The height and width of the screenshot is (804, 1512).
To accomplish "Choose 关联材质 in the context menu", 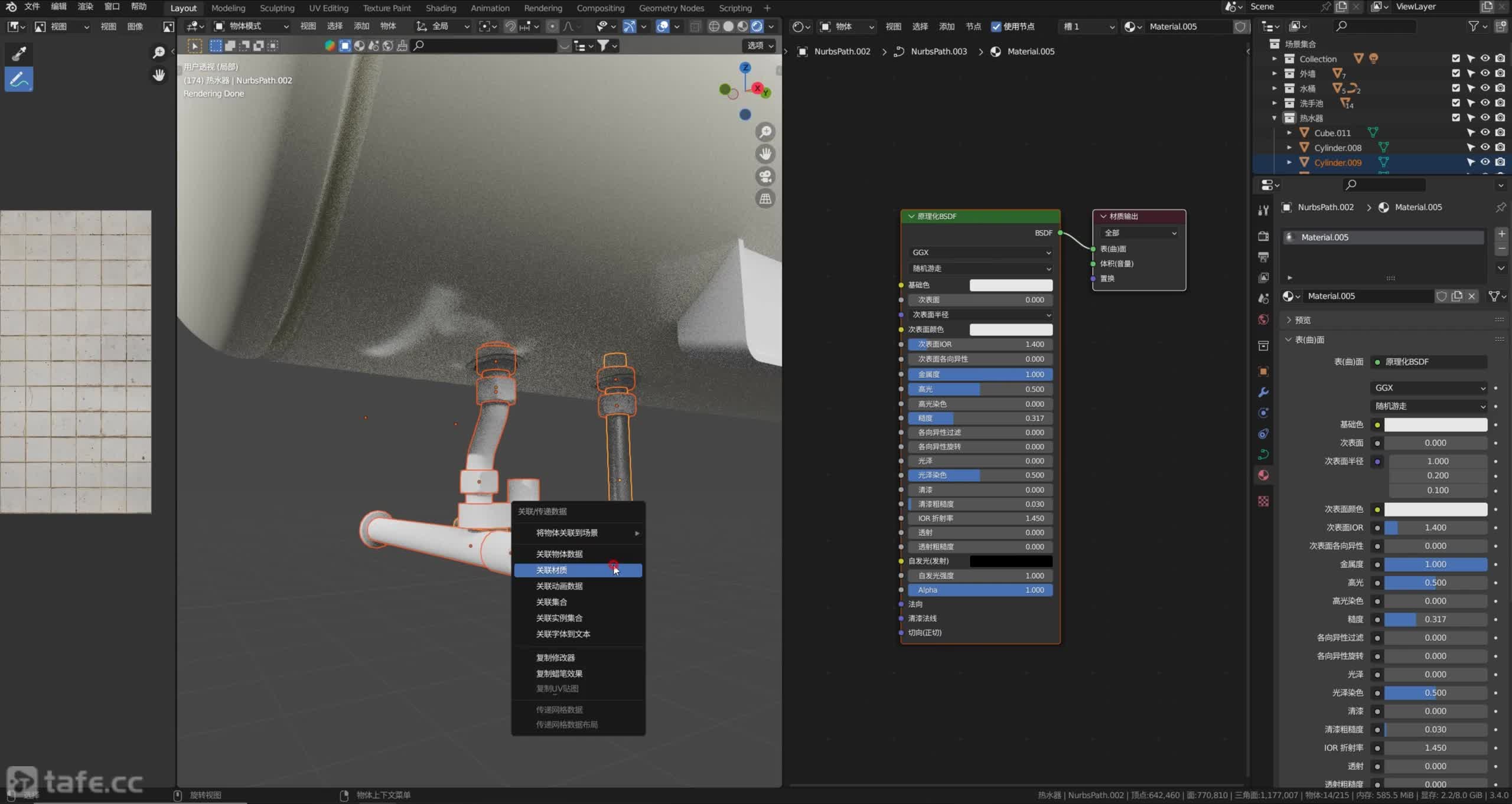I will coord(578,570).
